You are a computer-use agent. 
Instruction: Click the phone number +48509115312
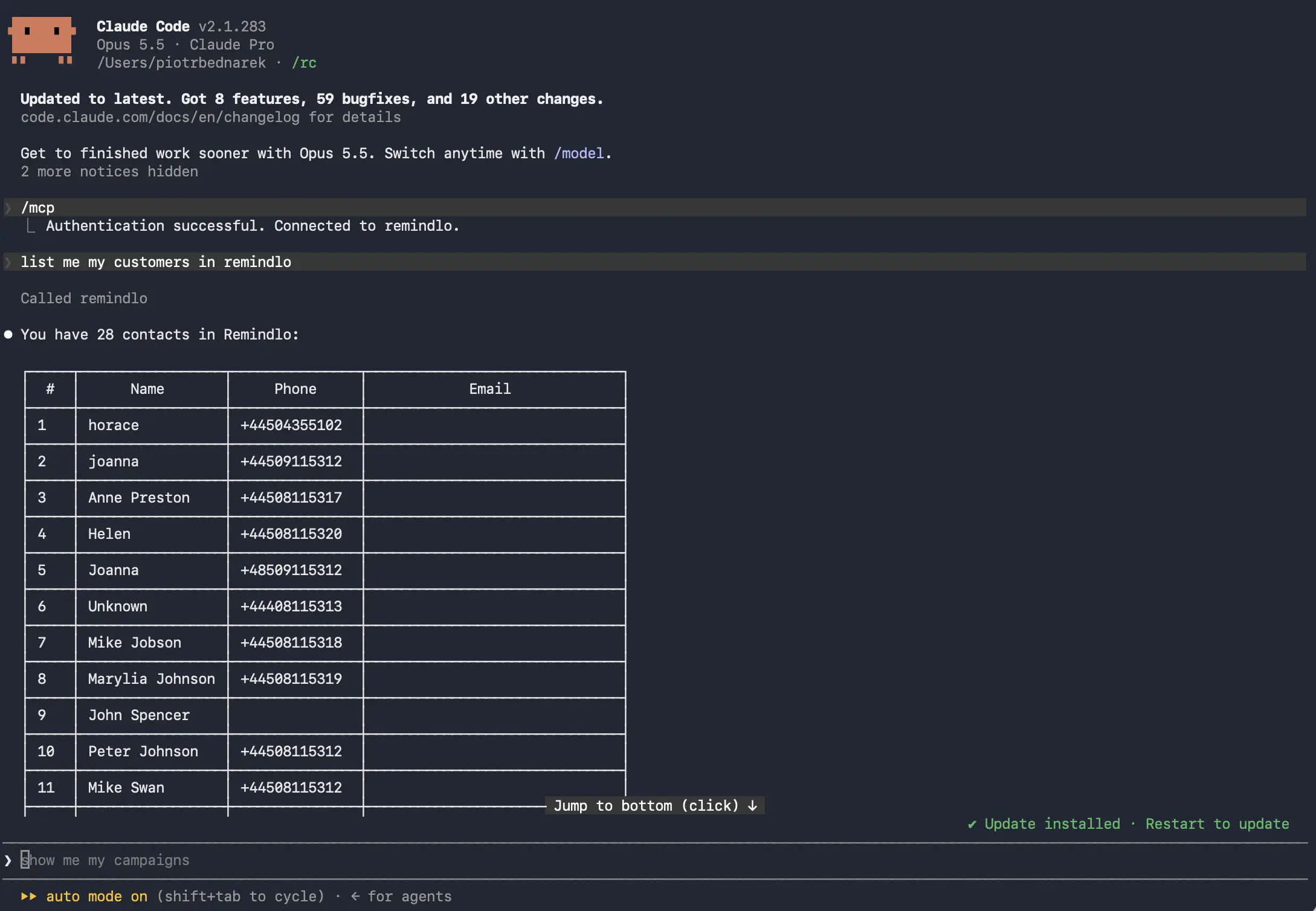(x=291, y=570)
